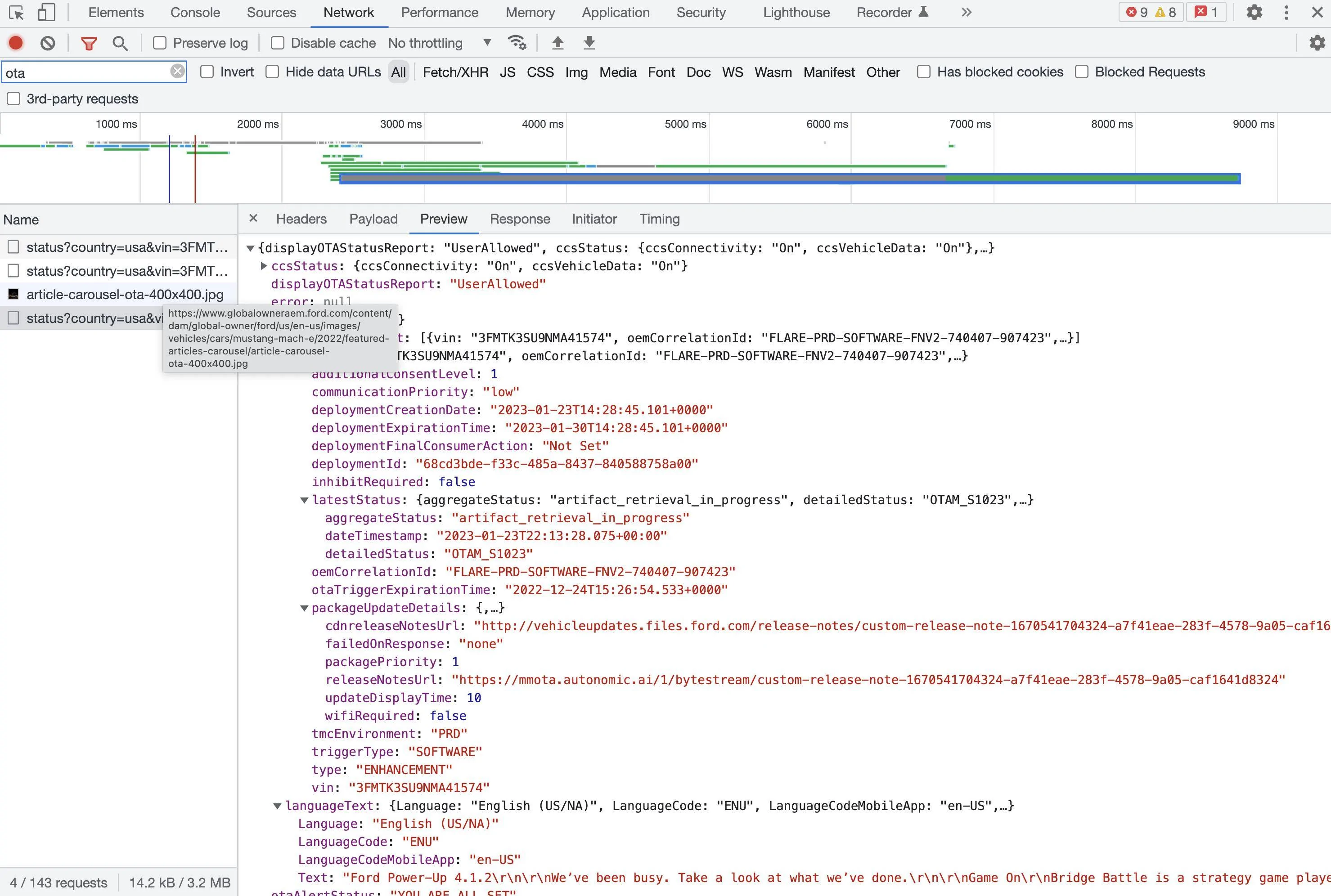Export HAR file with download arrow
Viewport: 1331px width, 896px height.
point(589,43)
